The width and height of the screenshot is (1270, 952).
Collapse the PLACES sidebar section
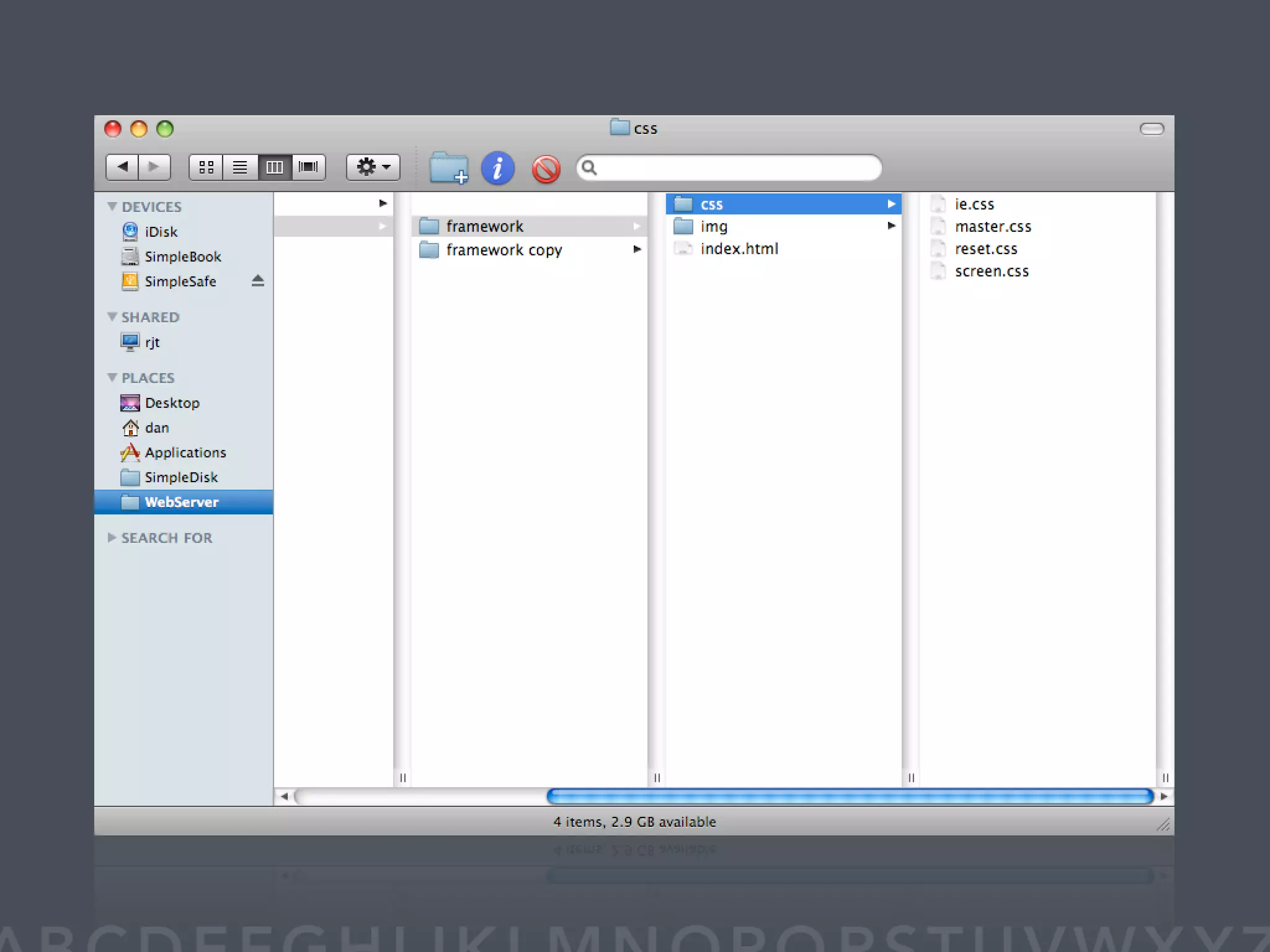[112, 377]
